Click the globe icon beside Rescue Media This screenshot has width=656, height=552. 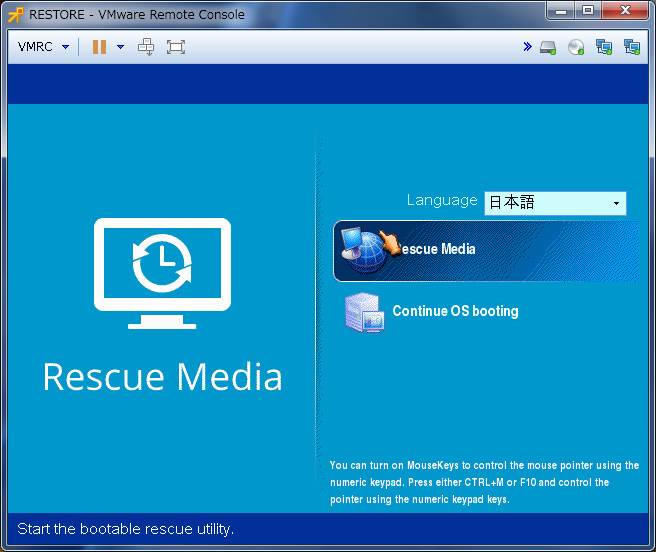(362, 251)
